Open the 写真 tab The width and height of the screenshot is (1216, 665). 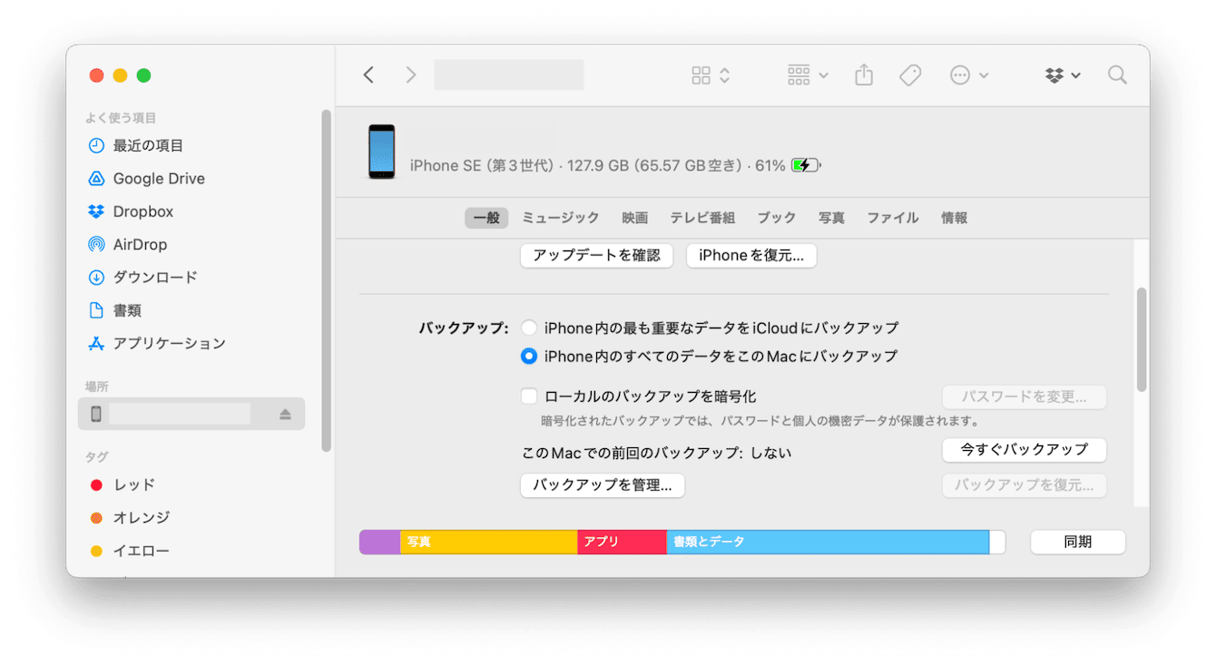click(831, 217)
